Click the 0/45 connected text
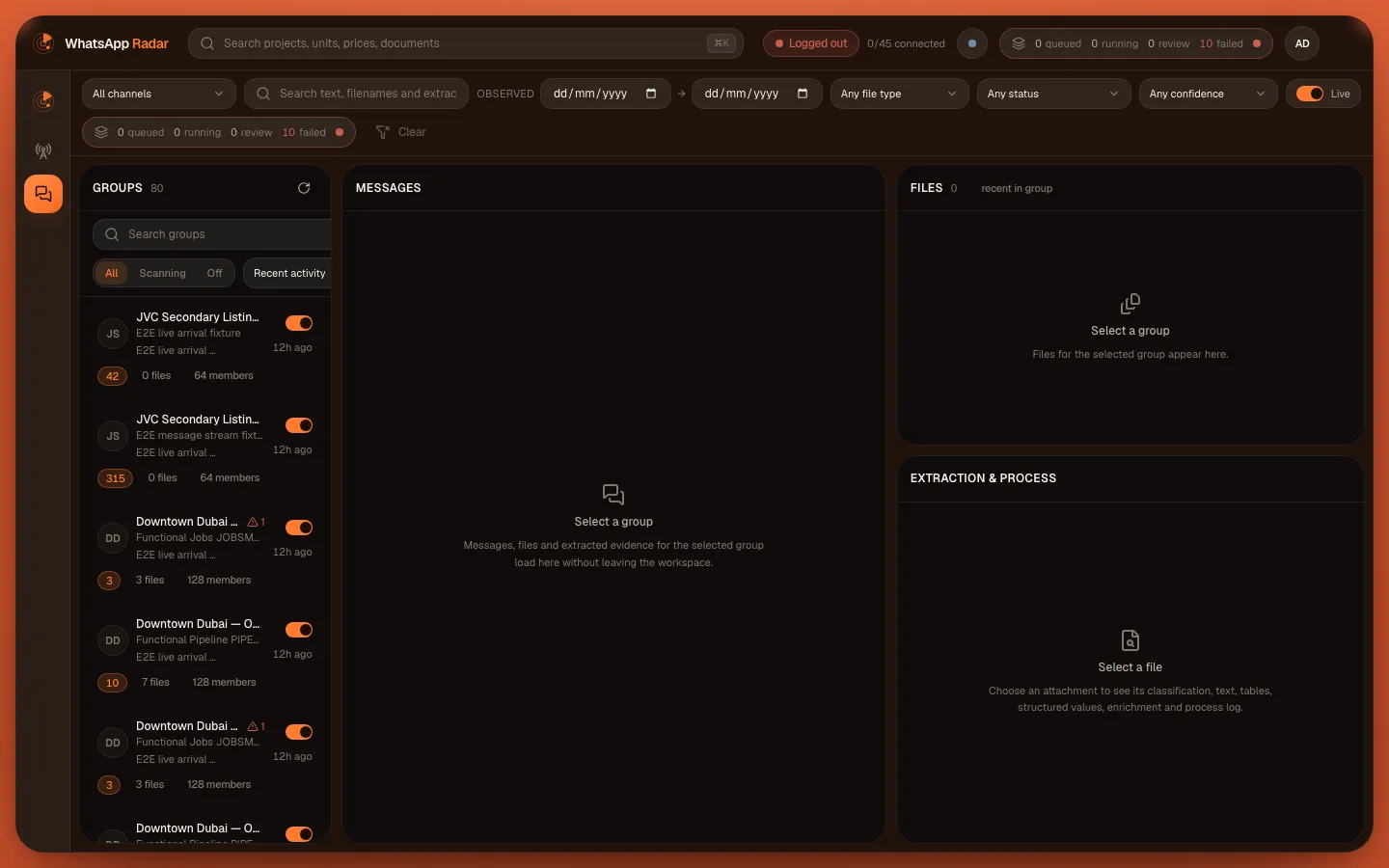1389x868 pixels. (906, 43)
